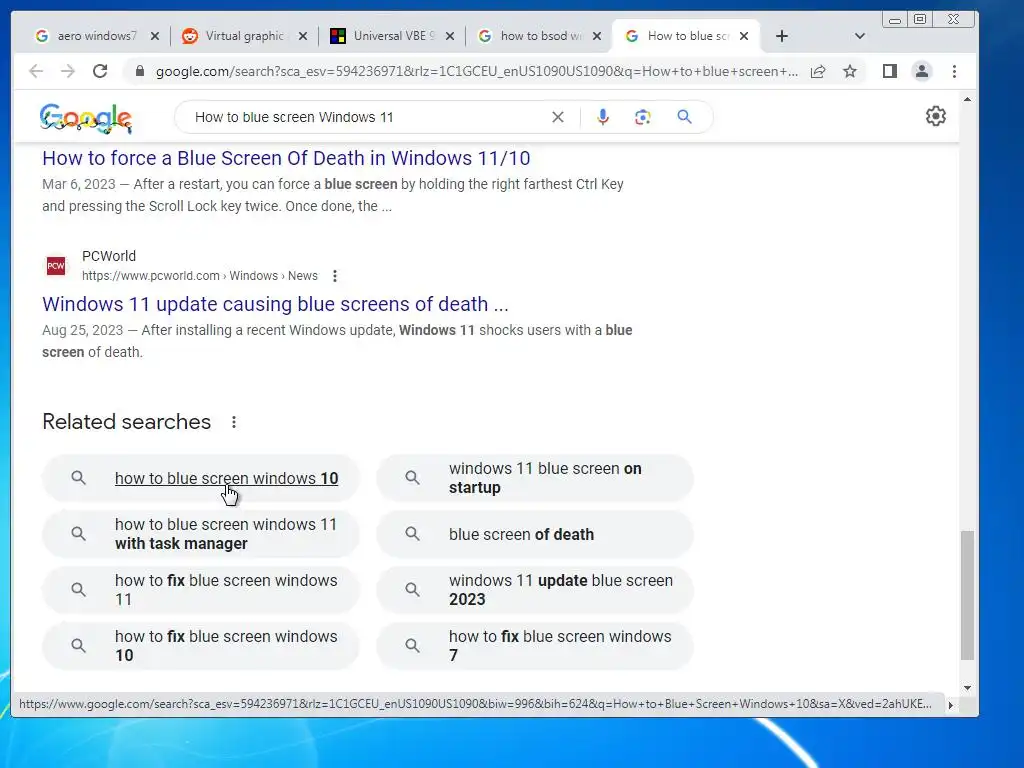Close the 'Virtual graphic' tab
Screen dimensions: 1024x768
pyautogui.click(x=302, y=36)
